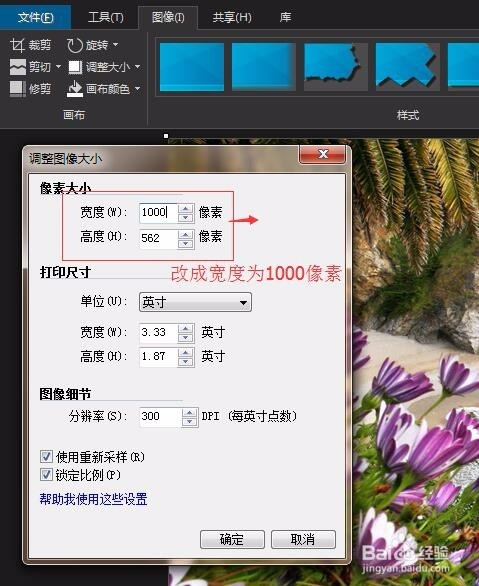The width and height of the screenshot is (479, 586).
Task: Apply the torn edge style thumbnail
Action: 335,67
